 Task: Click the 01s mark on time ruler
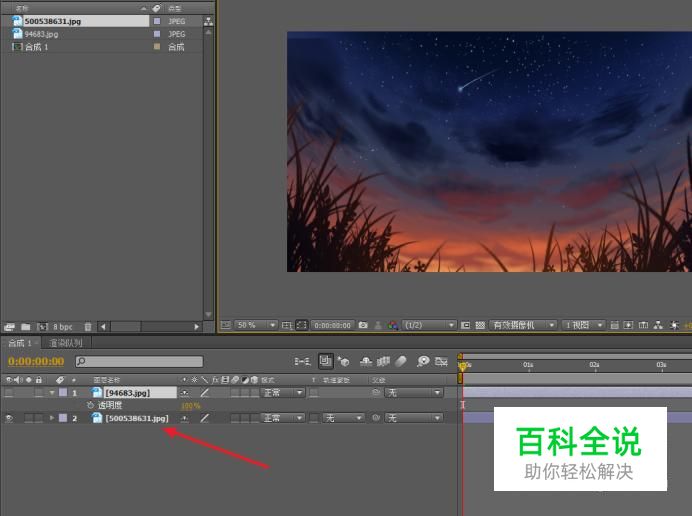(528, 365)
